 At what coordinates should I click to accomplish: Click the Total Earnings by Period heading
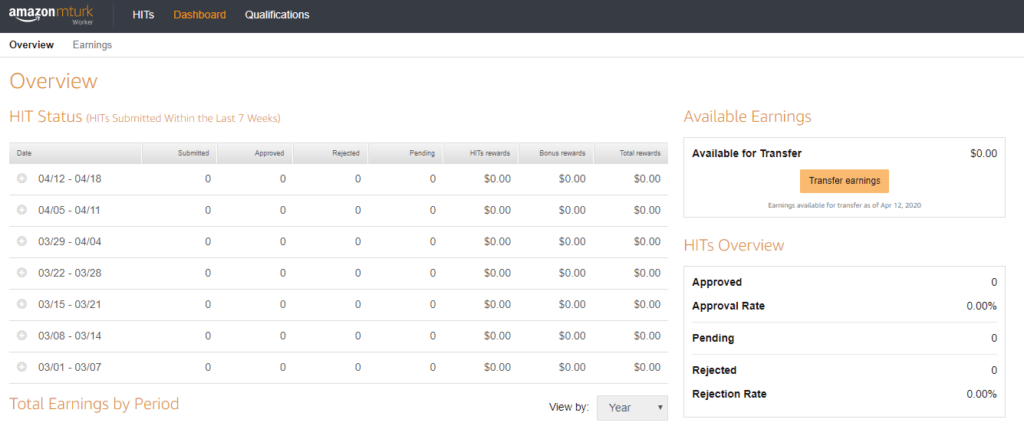point(94,404)
